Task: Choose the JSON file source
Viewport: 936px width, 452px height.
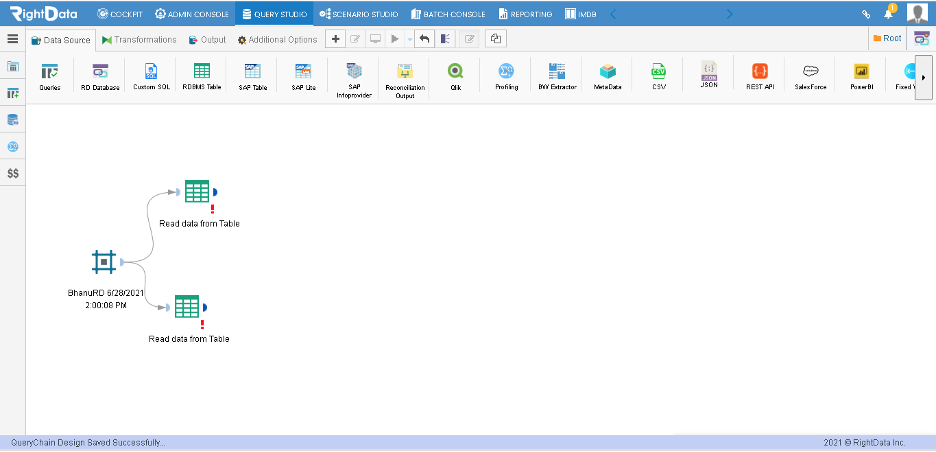Action: click(709, 75)
